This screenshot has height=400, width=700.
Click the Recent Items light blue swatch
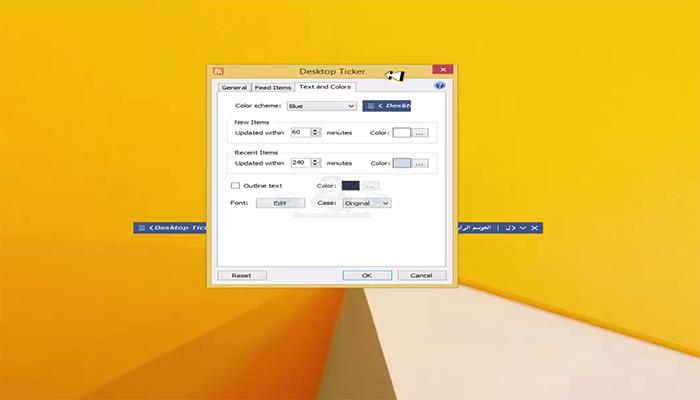click(x=401, y=163)
